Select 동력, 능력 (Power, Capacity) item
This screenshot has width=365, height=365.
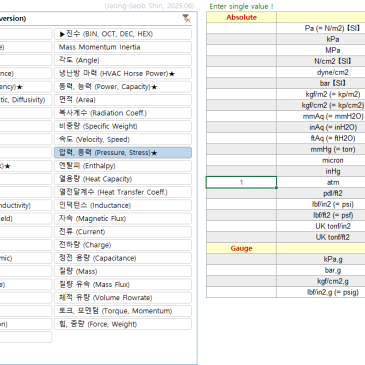click(123, 87)
